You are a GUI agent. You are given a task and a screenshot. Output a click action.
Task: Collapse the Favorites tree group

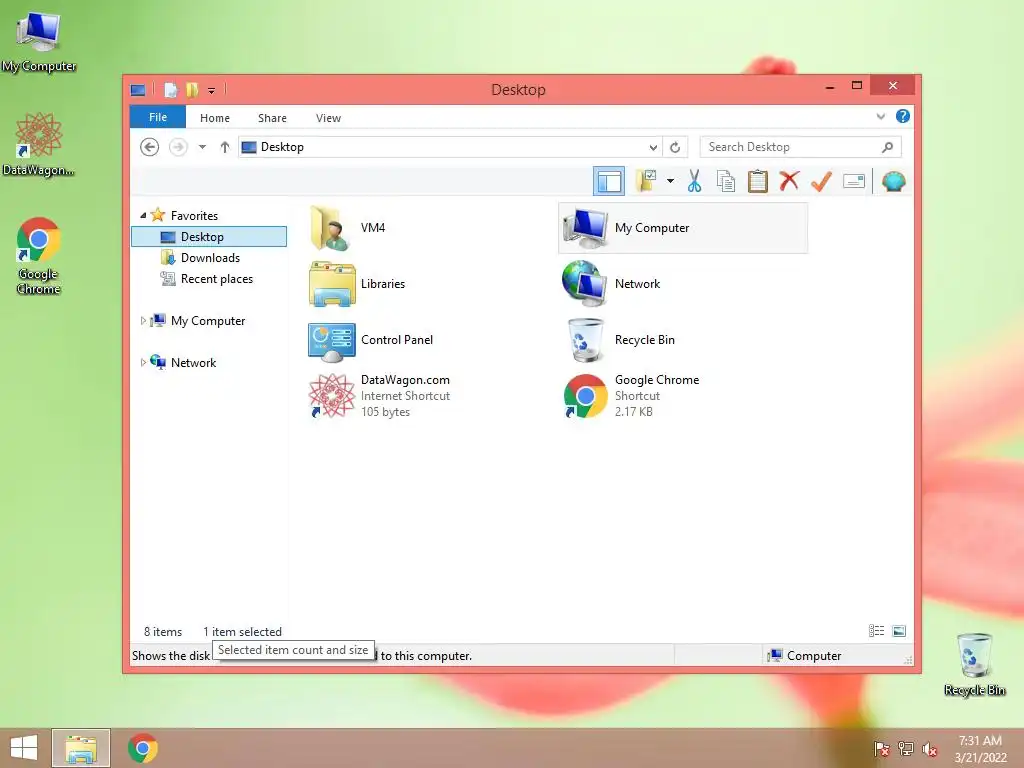(x=143, y=215)
